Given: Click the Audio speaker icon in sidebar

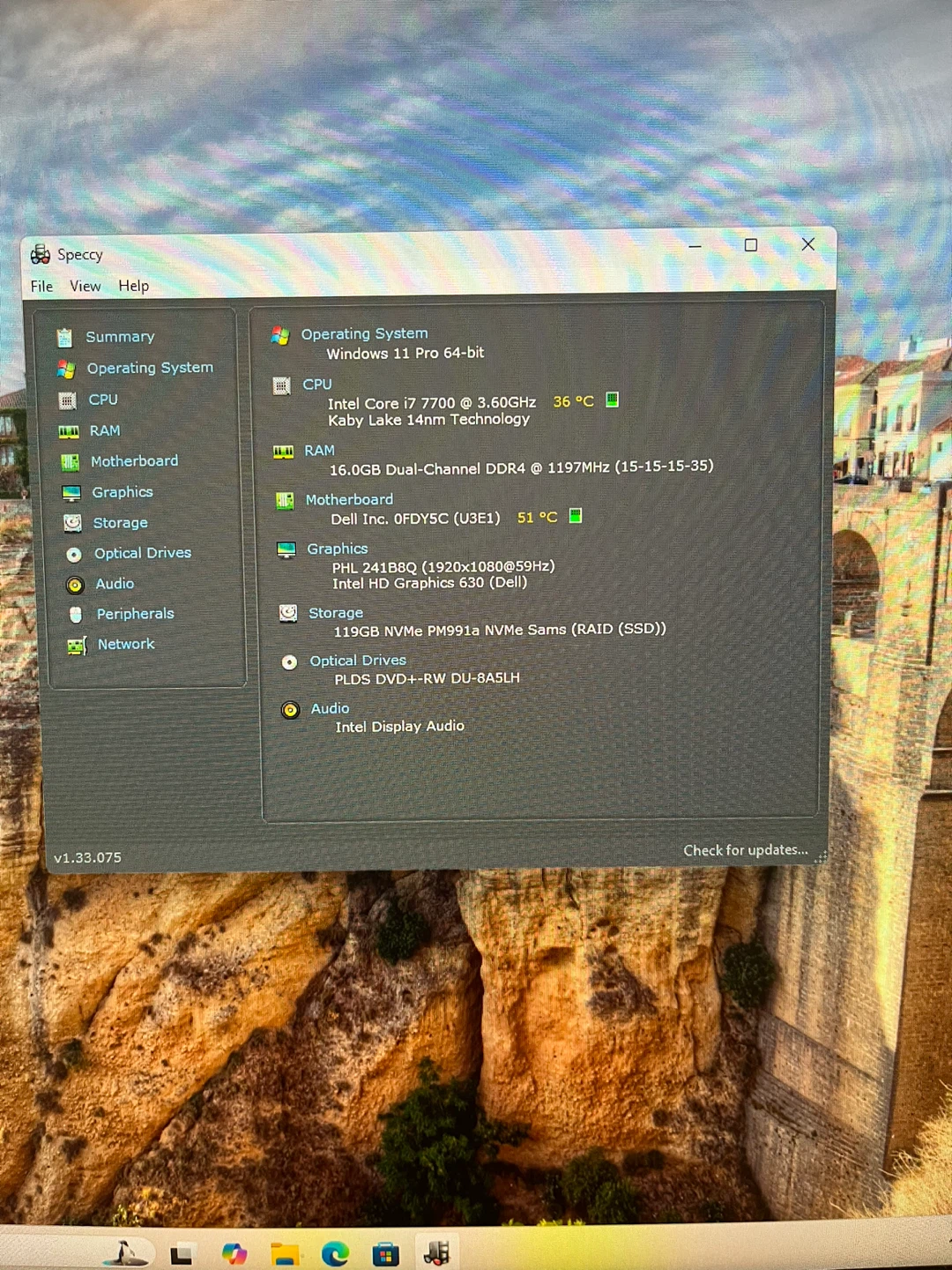Looking at the screenshot, I should tap(75, 585).
